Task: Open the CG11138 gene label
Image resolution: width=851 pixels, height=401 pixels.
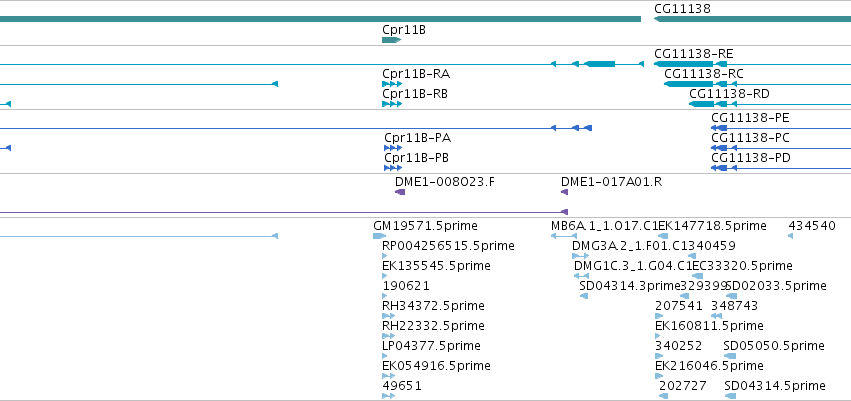Action: click(682, 9)
